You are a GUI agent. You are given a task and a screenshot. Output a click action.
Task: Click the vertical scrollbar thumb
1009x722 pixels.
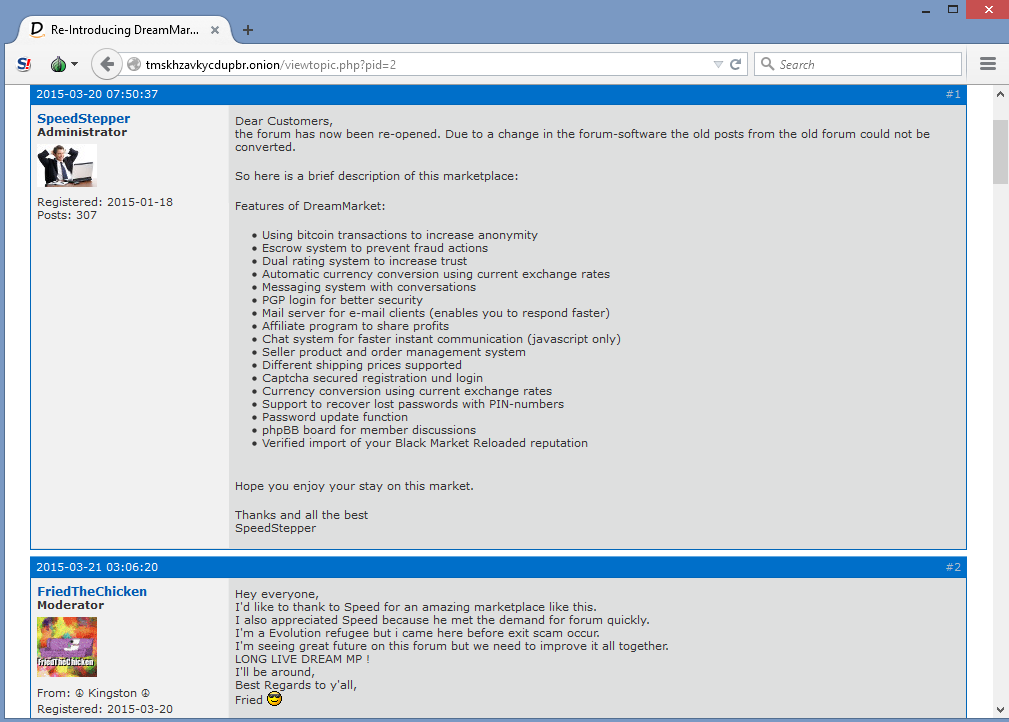1000,152
